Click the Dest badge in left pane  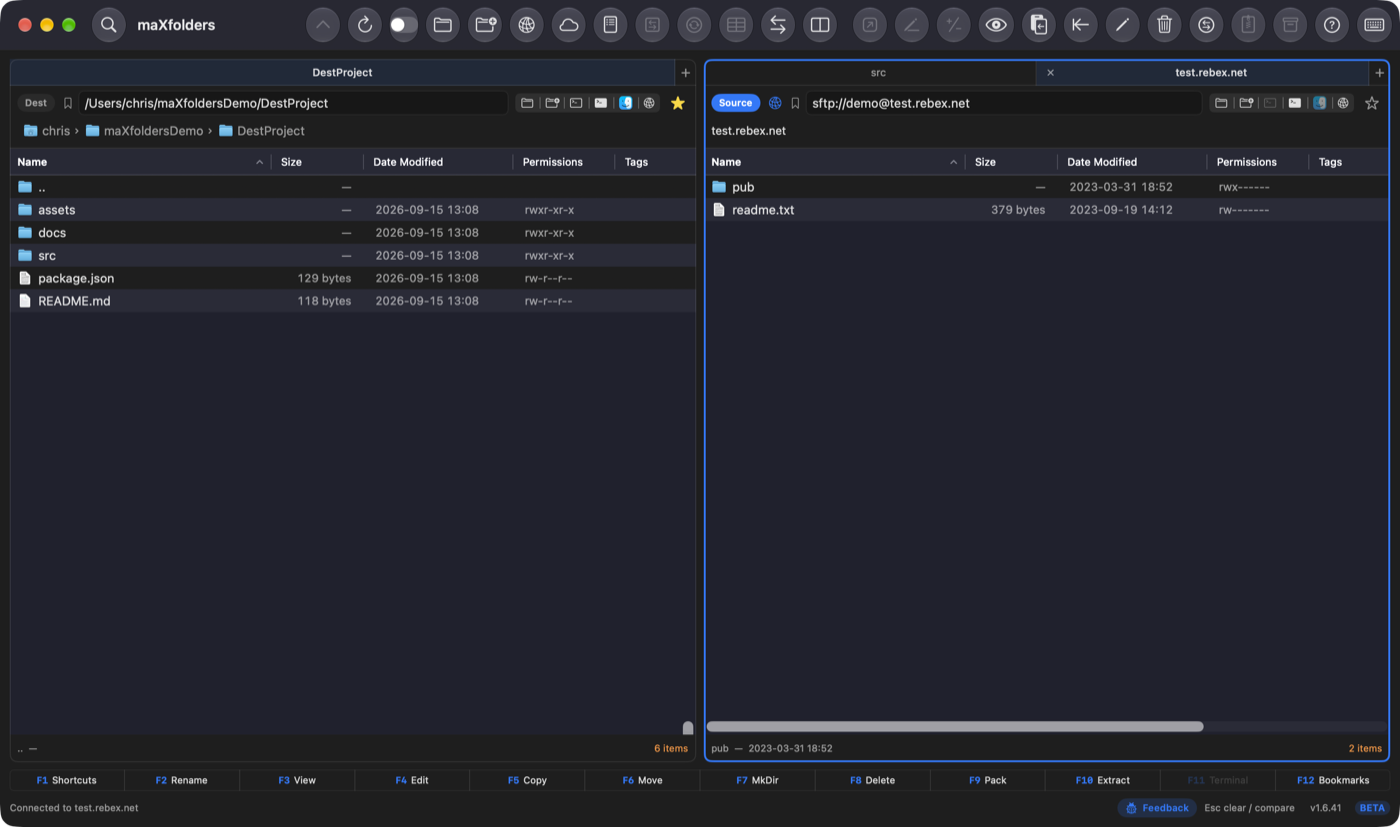(36, 103)
